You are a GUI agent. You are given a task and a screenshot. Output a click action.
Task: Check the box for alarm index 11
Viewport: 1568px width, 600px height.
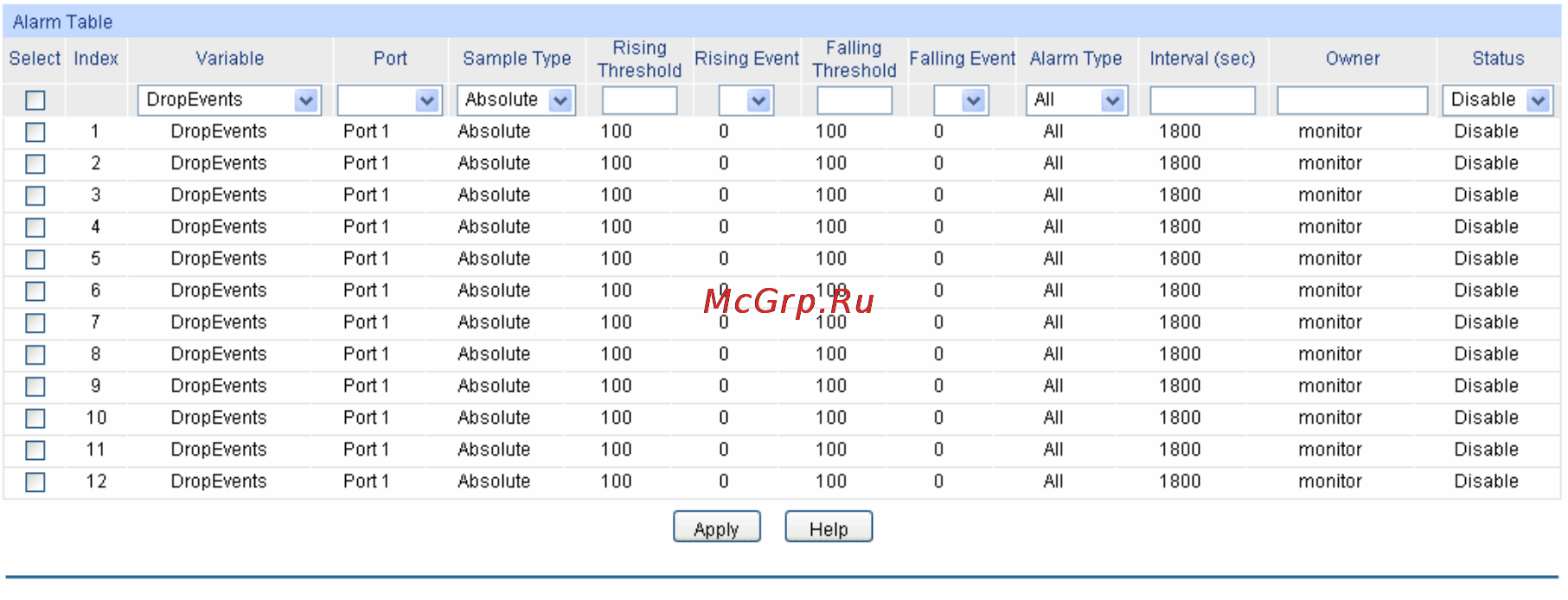click(x=35, y=450)
